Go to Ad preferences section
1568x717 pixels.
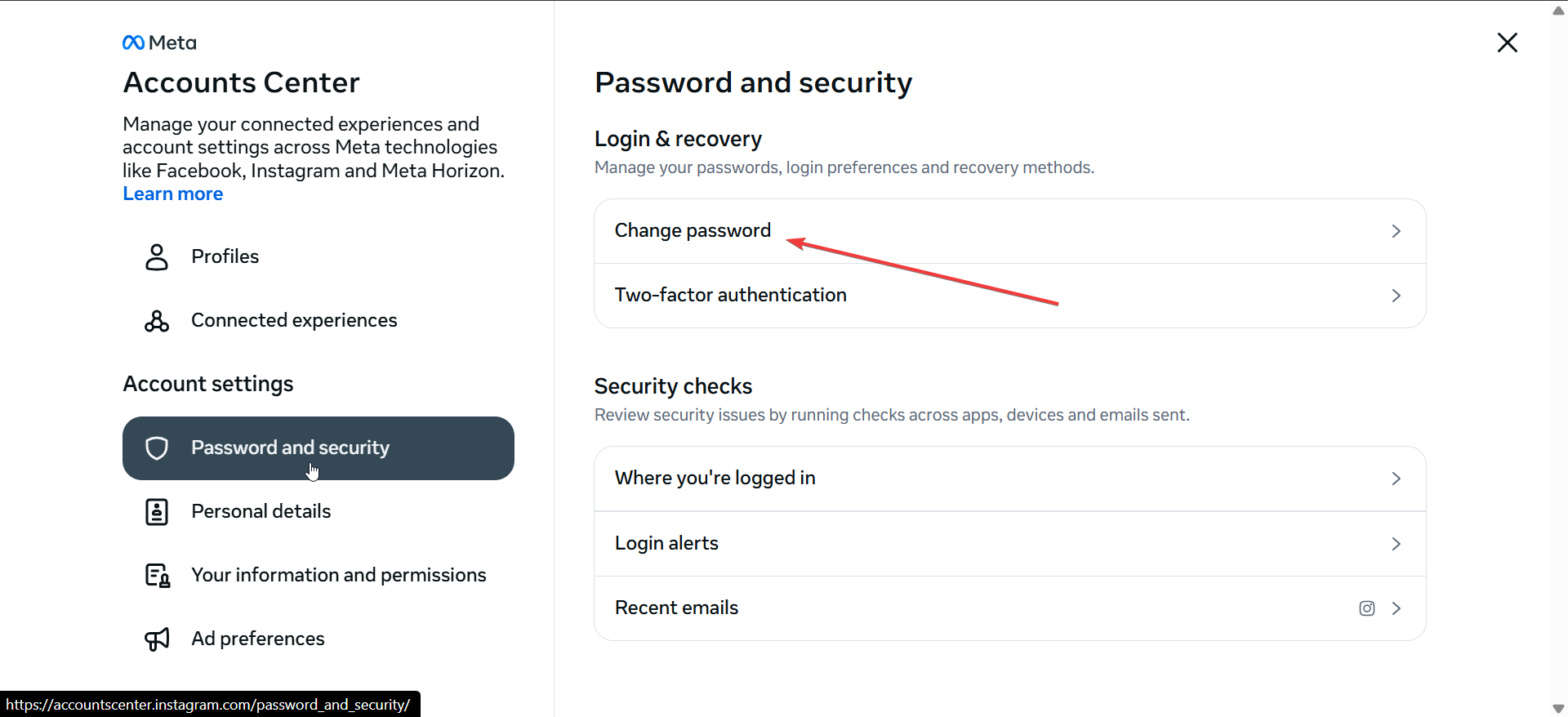tap(258, 639)
